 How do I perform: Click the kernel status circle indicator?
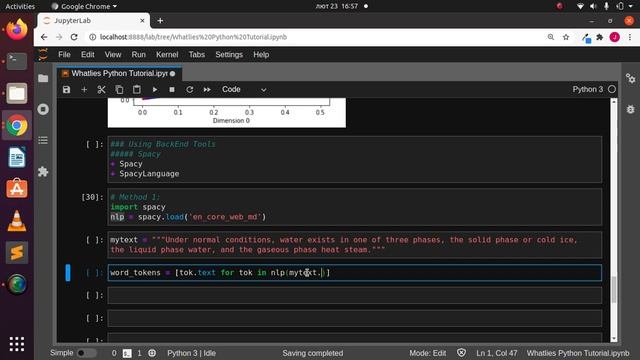612,89
